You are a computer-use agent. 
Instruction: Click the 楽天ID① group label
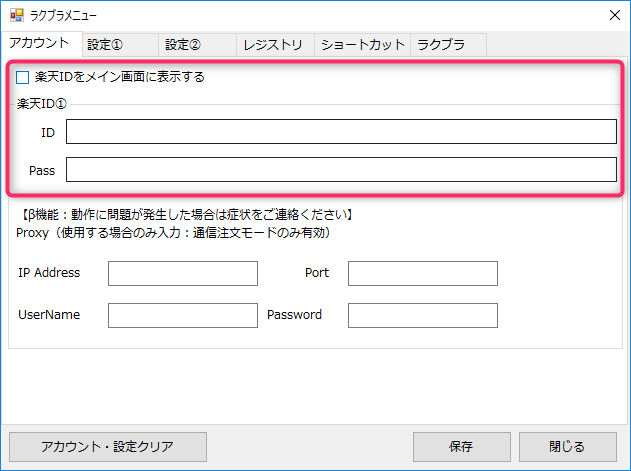41,103
